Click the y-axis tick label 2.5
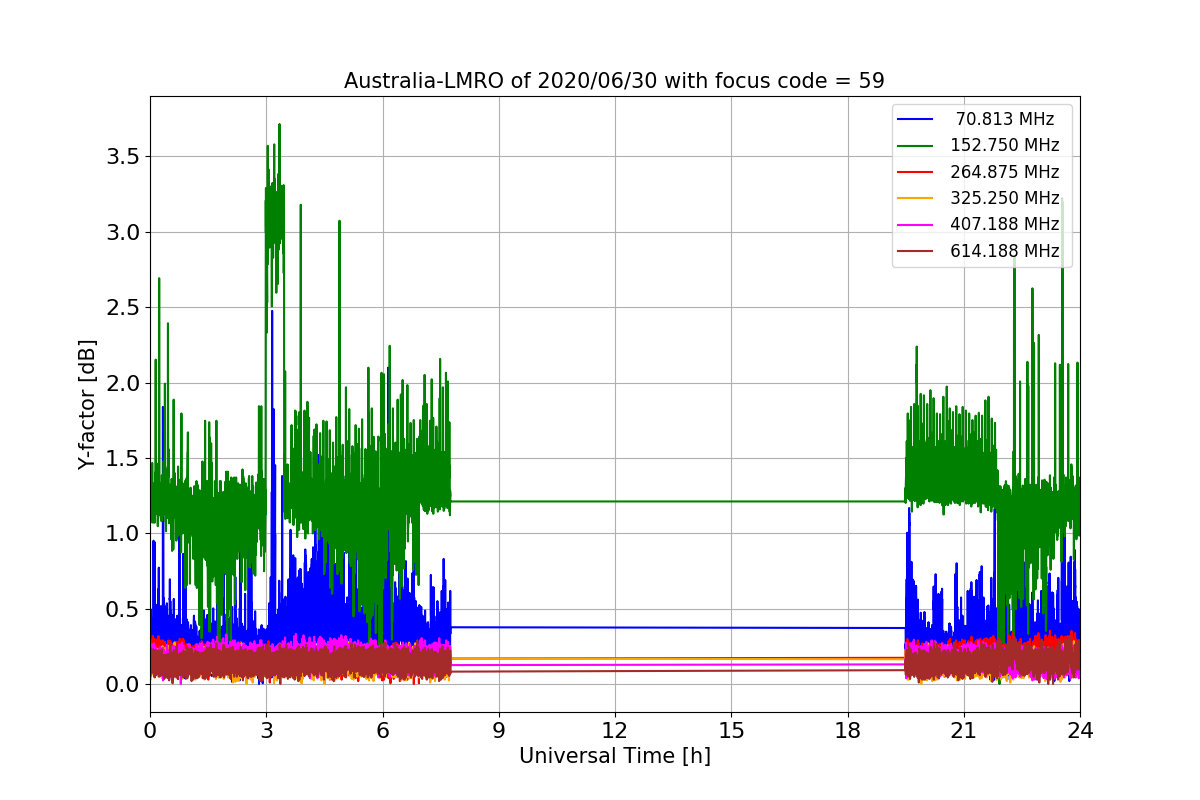This screenshot has height=800, width=1200. click(x=123, y=308)
